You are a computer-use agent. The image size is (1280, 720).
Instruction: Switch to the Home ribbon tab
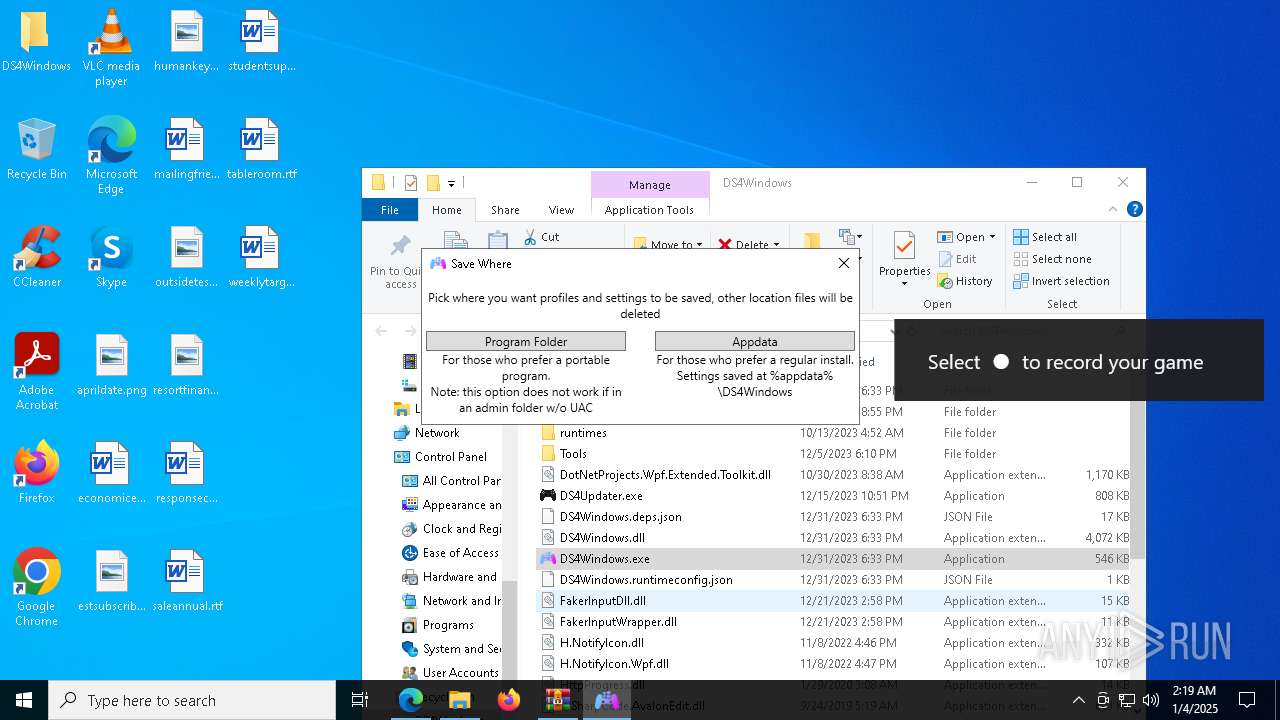click(447, 210)
